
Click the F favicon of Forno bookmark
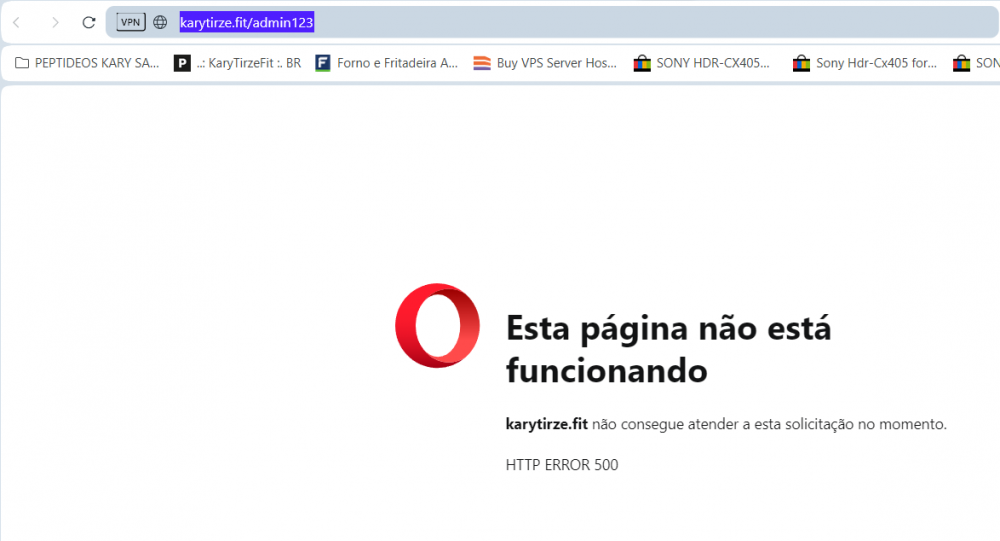click(323, 63)
